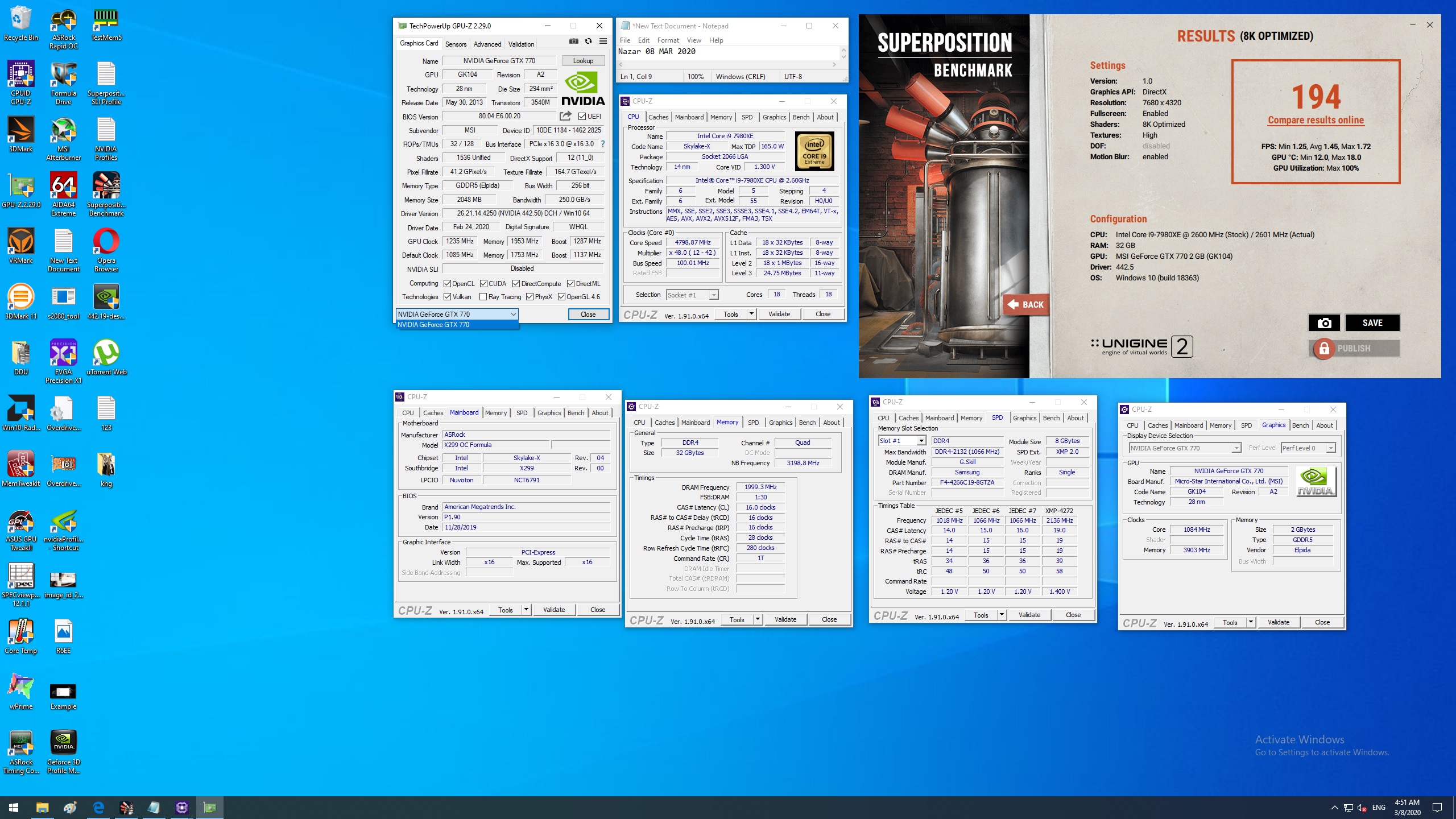Open File Explorer from taskbar
Image resolution: width=1456 pixels, height=819 pixels.
tap(42, 807)
